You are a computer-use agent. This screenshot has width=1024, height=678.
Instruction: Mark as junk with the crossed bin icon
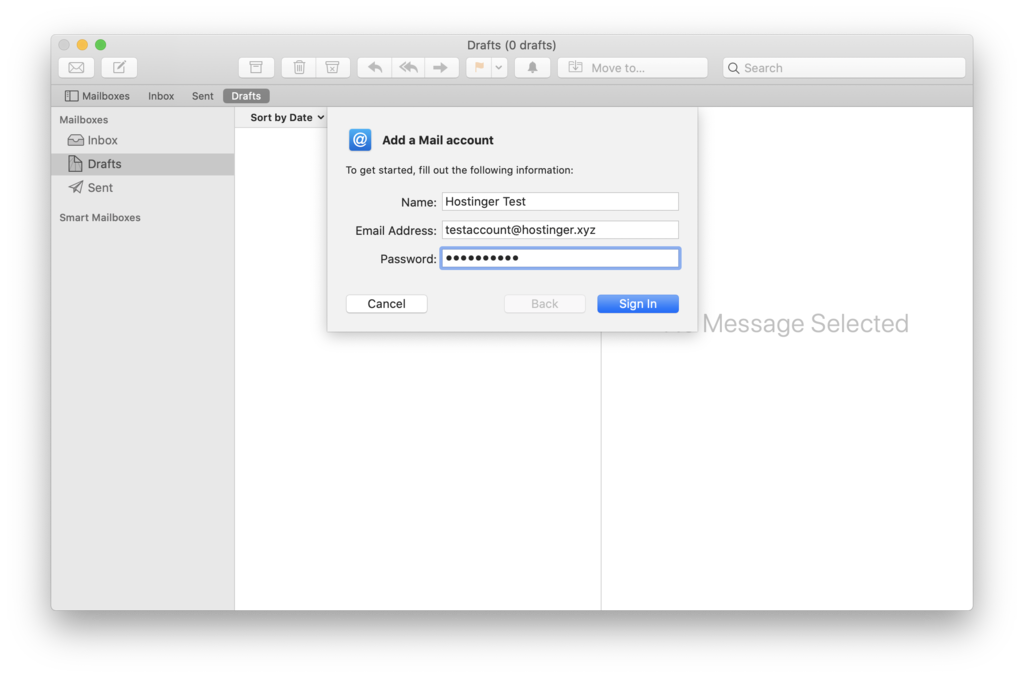click(x=332, y=67)
